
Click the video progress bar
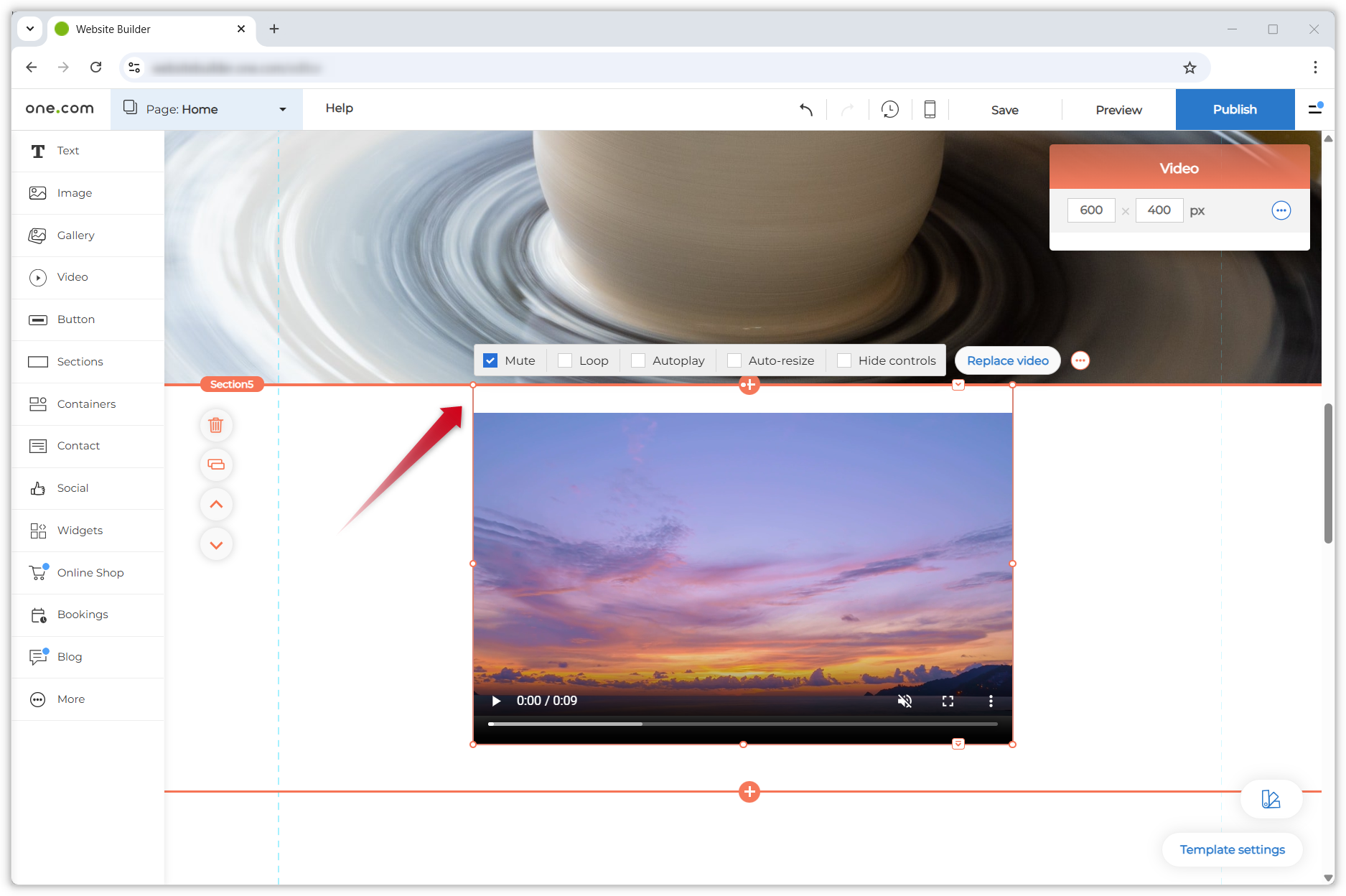click(743, 724)
